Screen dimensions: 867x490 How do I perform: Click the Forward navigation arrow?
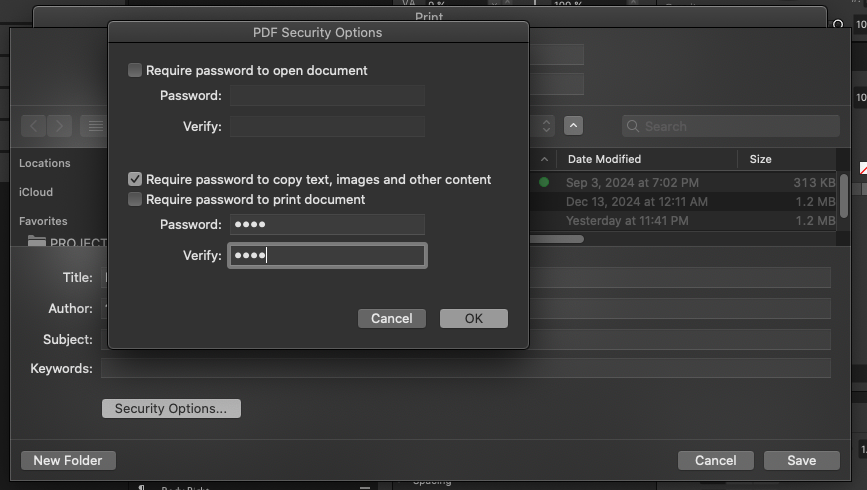[x=60, y=126]
